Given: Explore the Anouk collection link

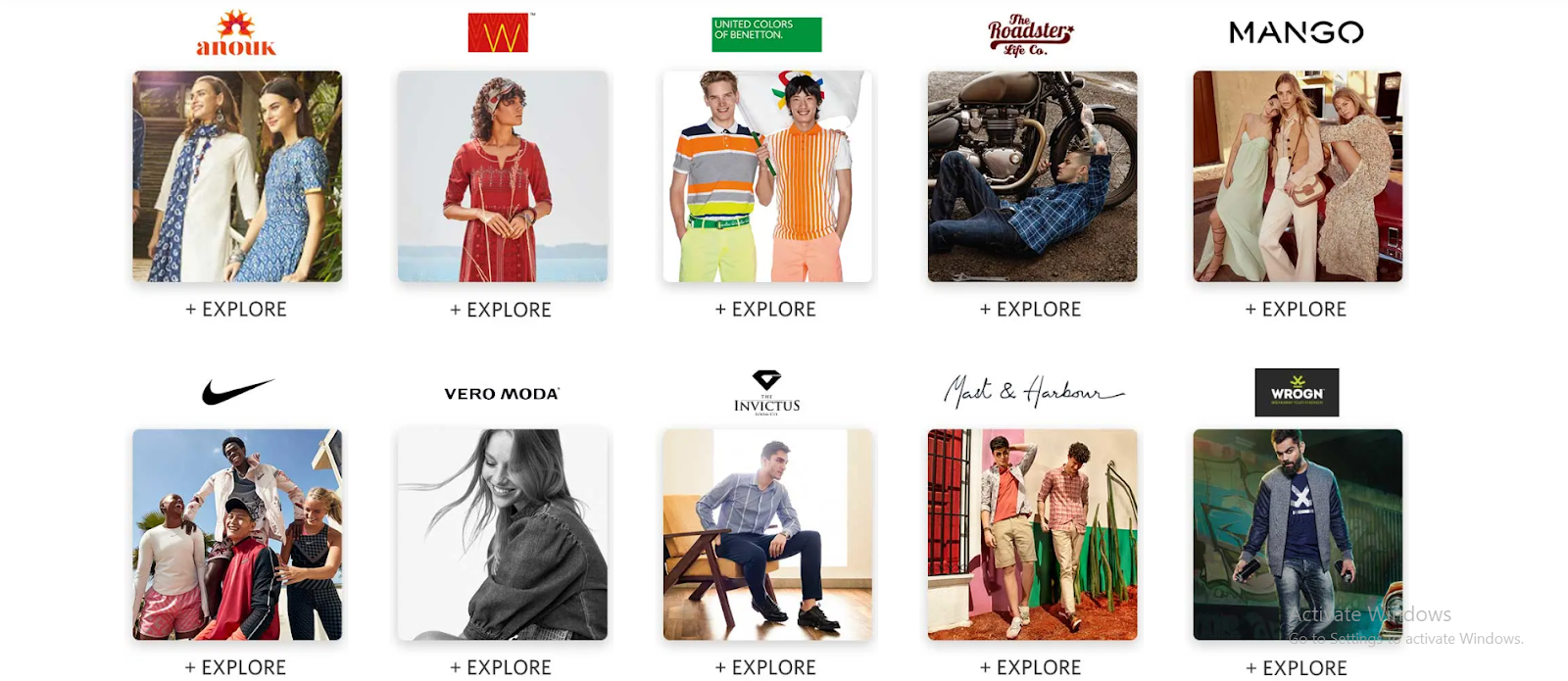Looking at the screenshot, I should (x=236, y=310).
